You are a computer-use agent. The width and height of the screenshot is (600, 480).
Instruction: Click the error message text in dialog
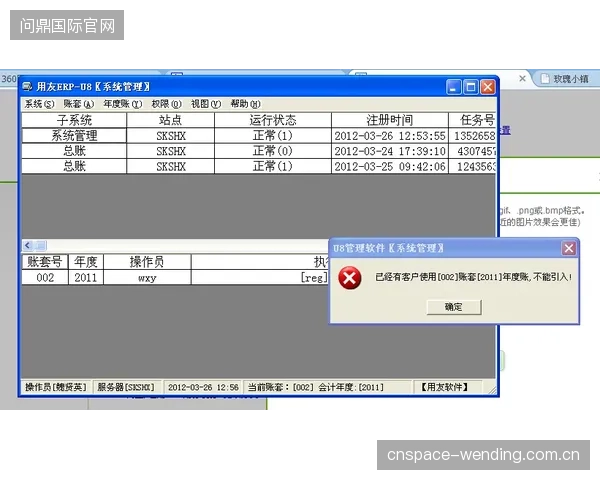coord(473,277)
